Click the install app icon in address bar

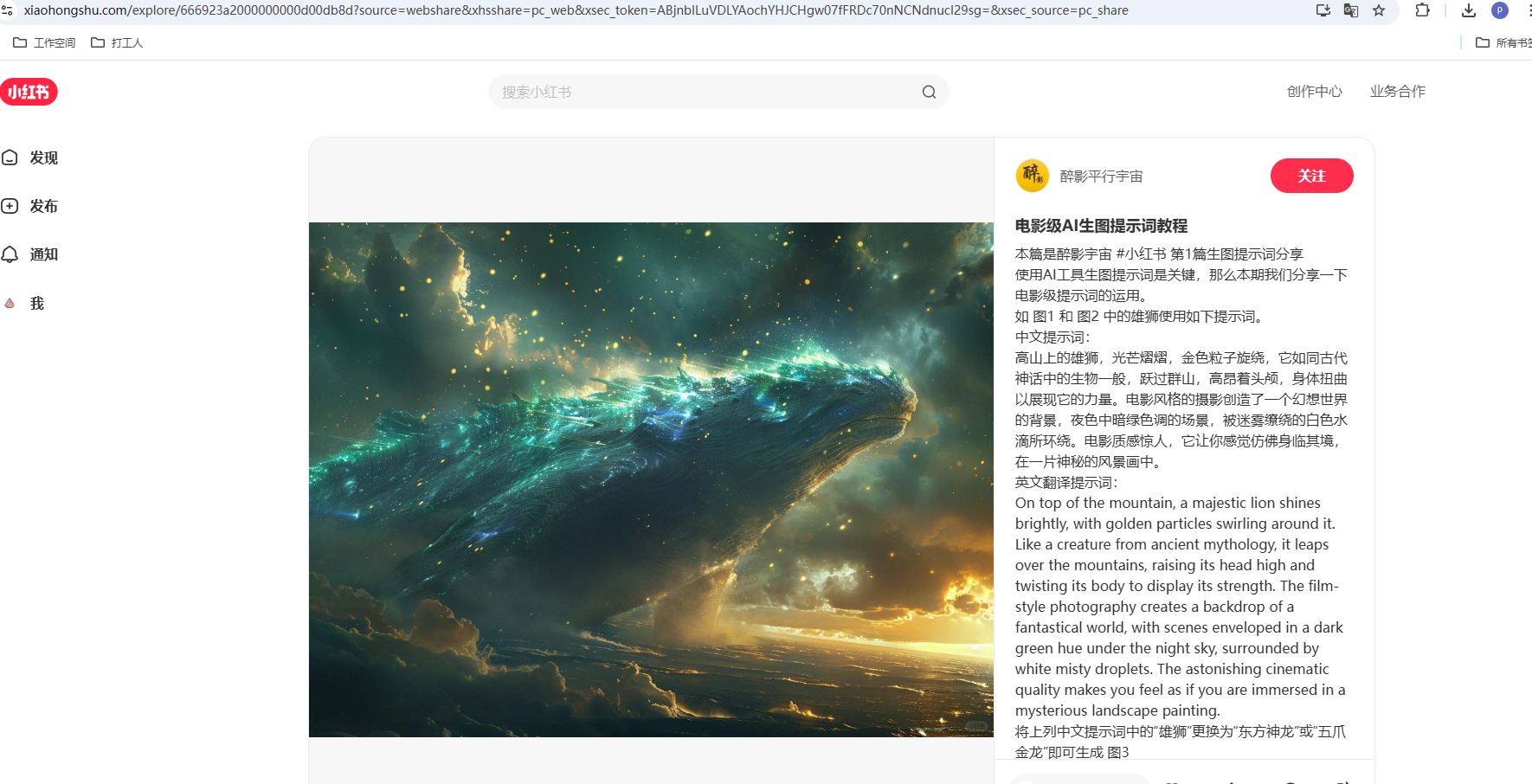[x=1323, y=10]
